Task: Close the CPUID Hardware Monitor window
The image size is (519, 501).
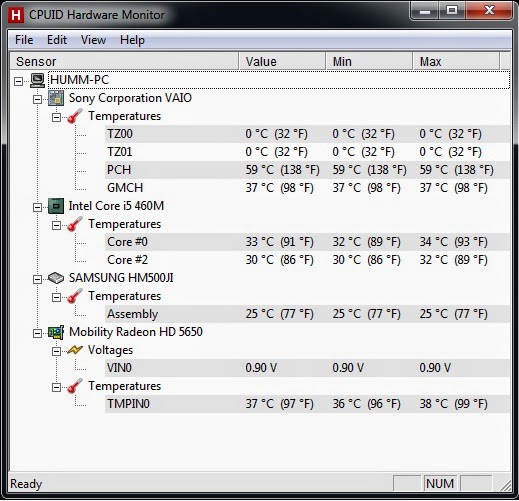Action: [x=489, y=11]
